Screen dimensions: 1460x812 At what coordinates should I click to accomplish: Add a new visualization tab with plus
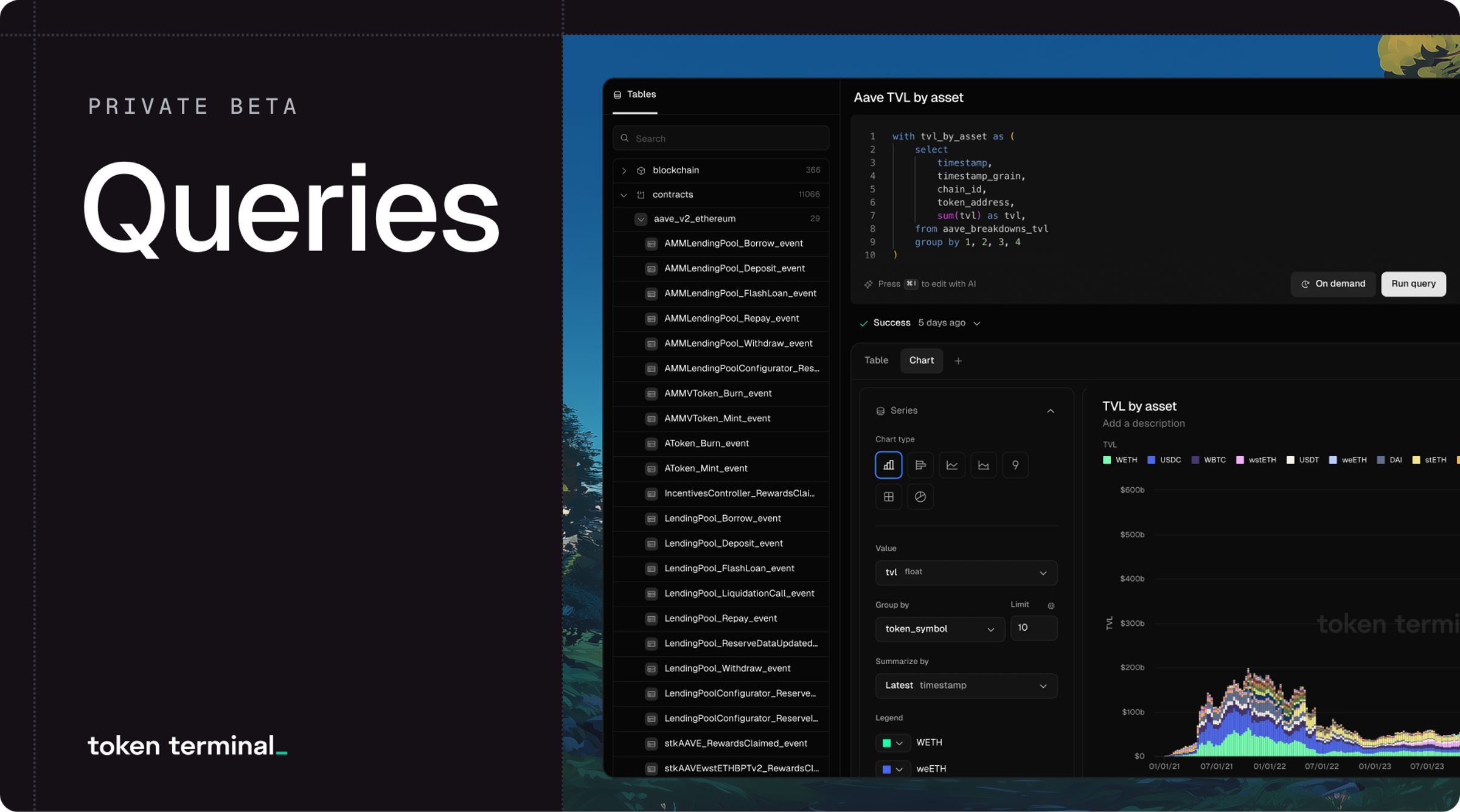[x=958, y=361]
